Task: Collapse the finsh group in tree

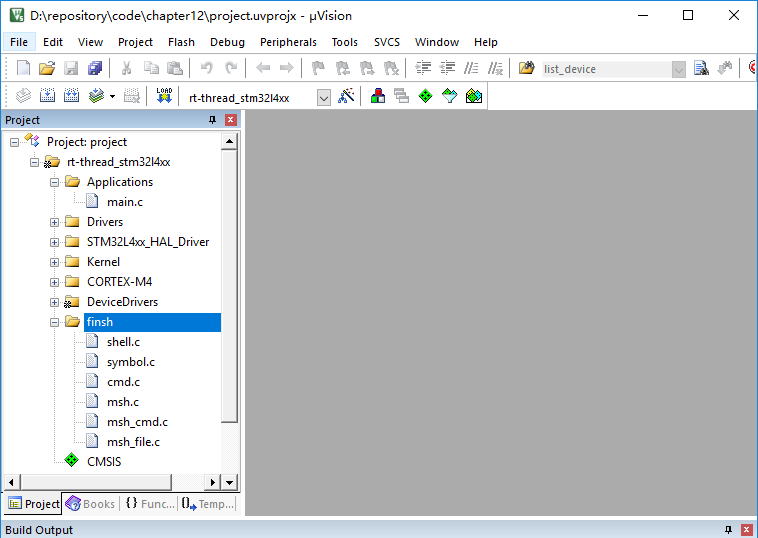Action: click(55, 322)
